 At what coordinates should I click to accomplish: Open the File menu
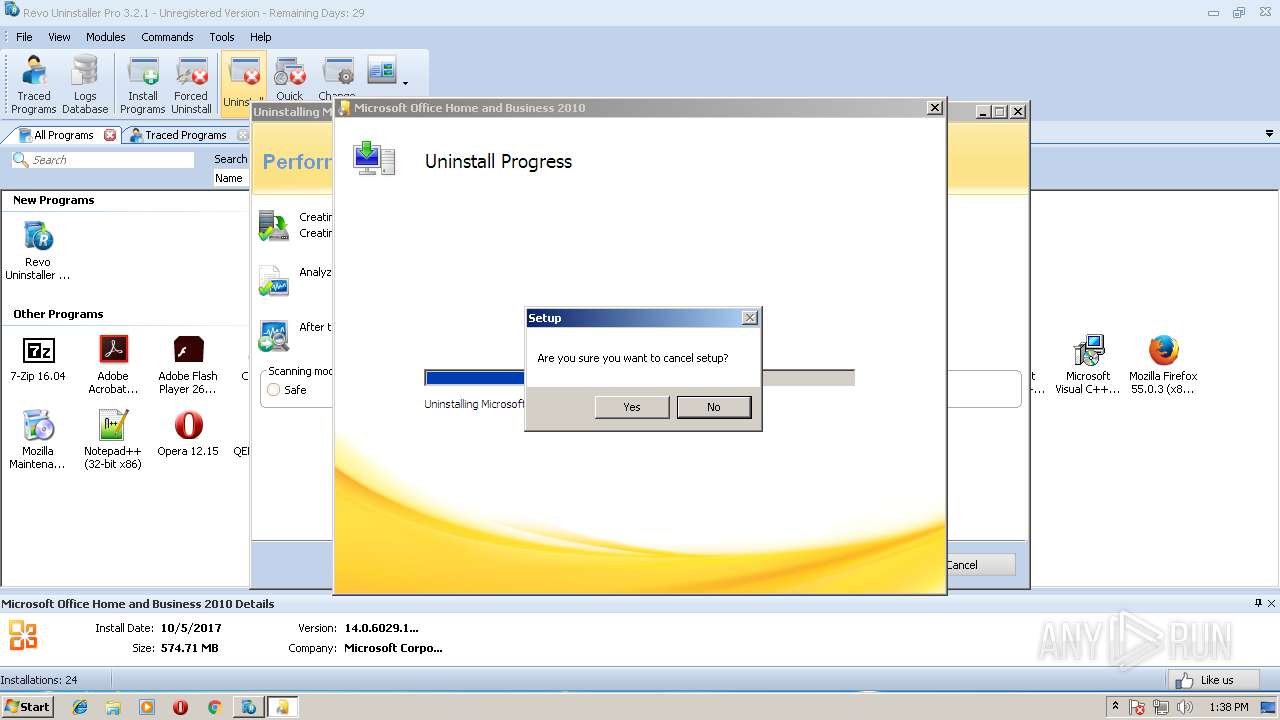coord(24,37)
